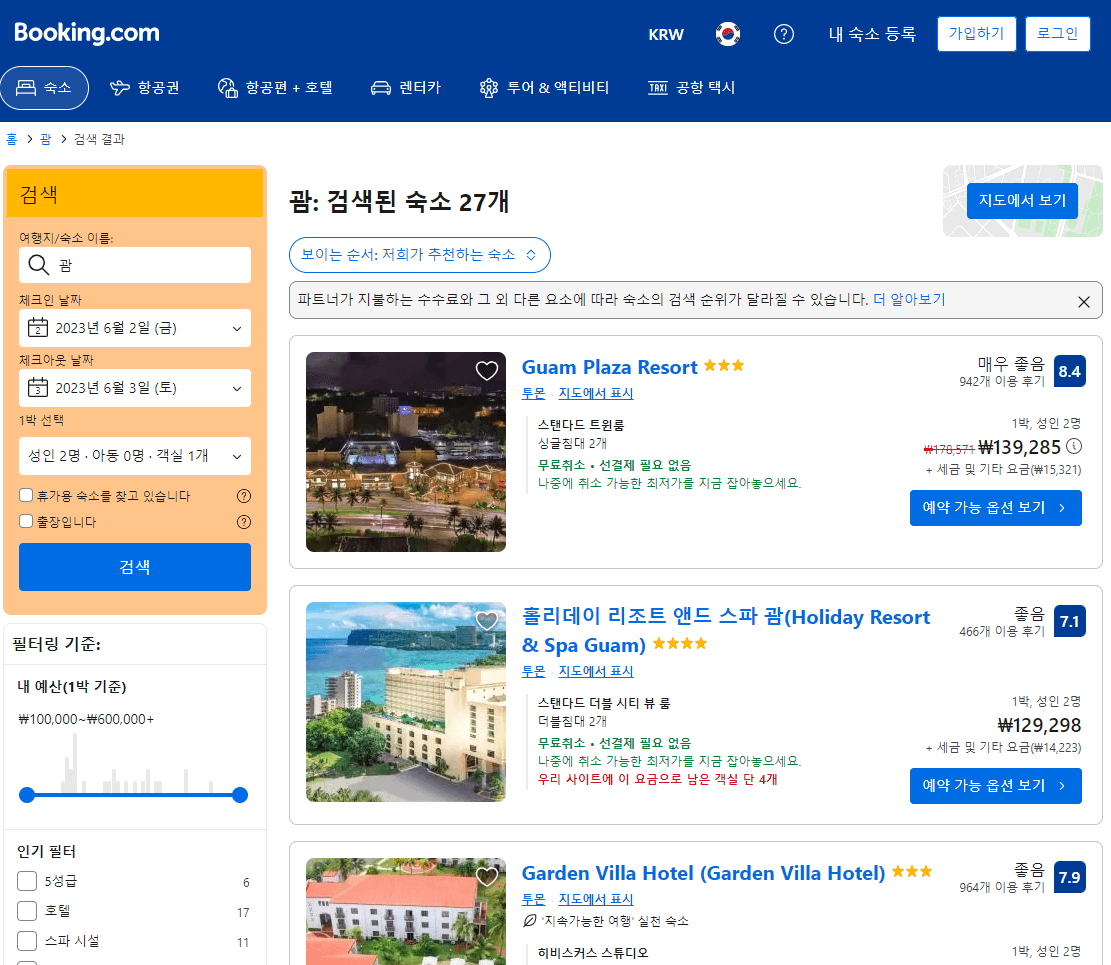Select the 항공편 + 호텔 tab
The height and width of the screenshot is (965, 1111).
[x=275, y=88]
